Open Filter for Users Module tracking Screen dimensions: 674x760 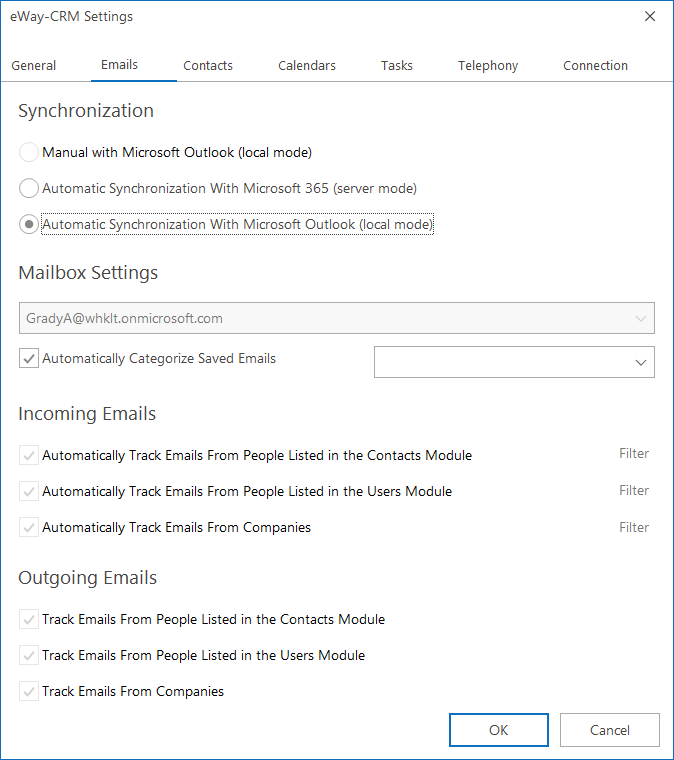(634, 491)
